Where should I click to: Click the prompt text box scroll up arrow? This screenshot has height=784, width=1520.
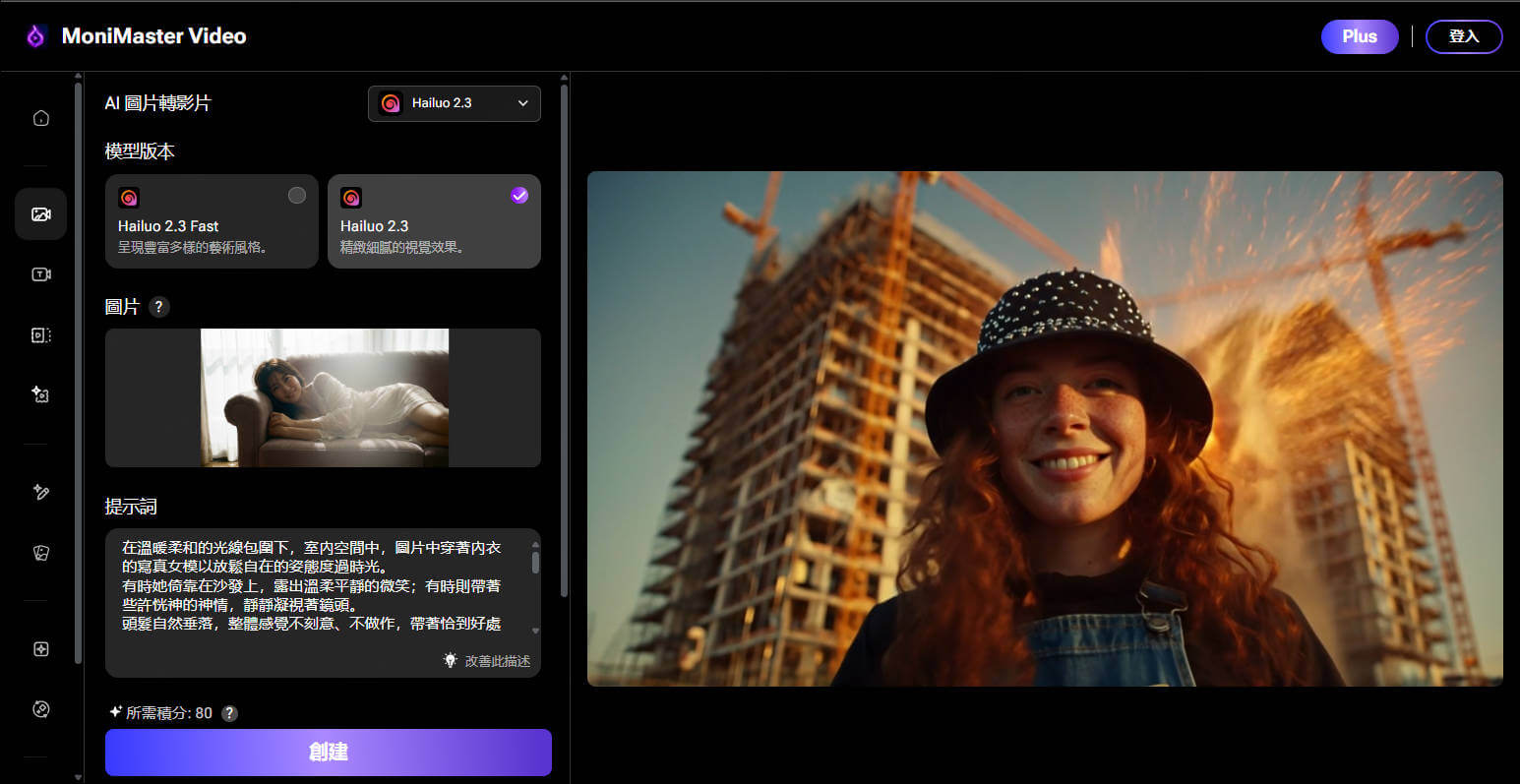[535, 544]
